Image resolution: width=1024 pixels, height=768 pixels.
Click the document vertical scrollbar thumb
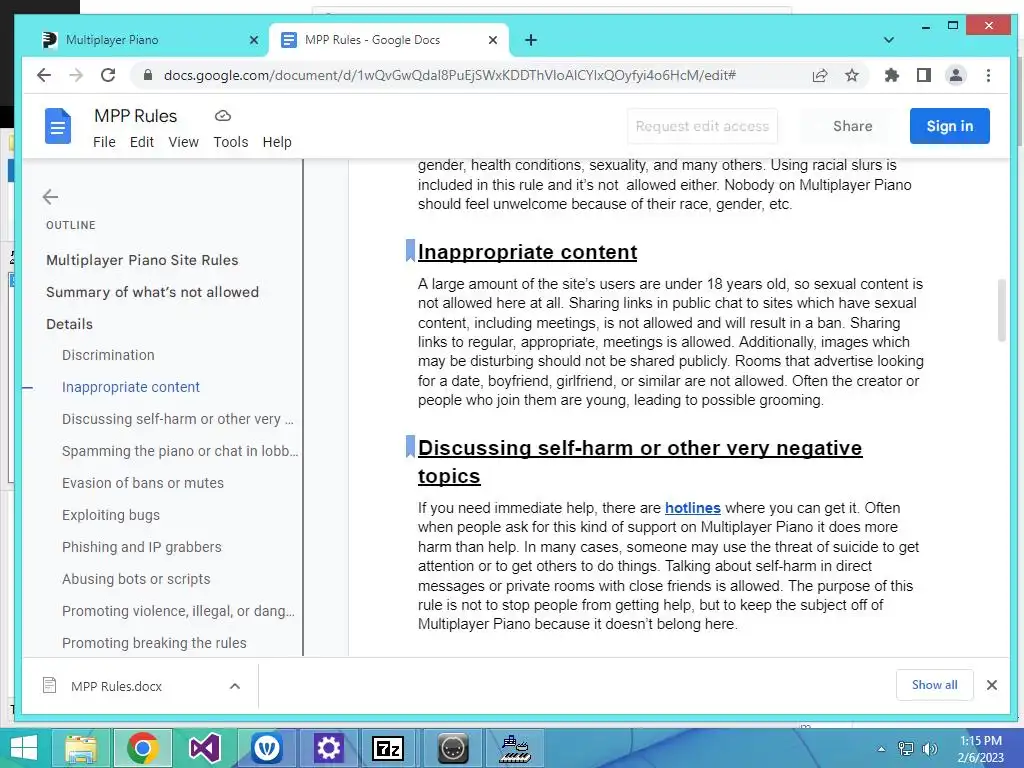(1002, 310)
